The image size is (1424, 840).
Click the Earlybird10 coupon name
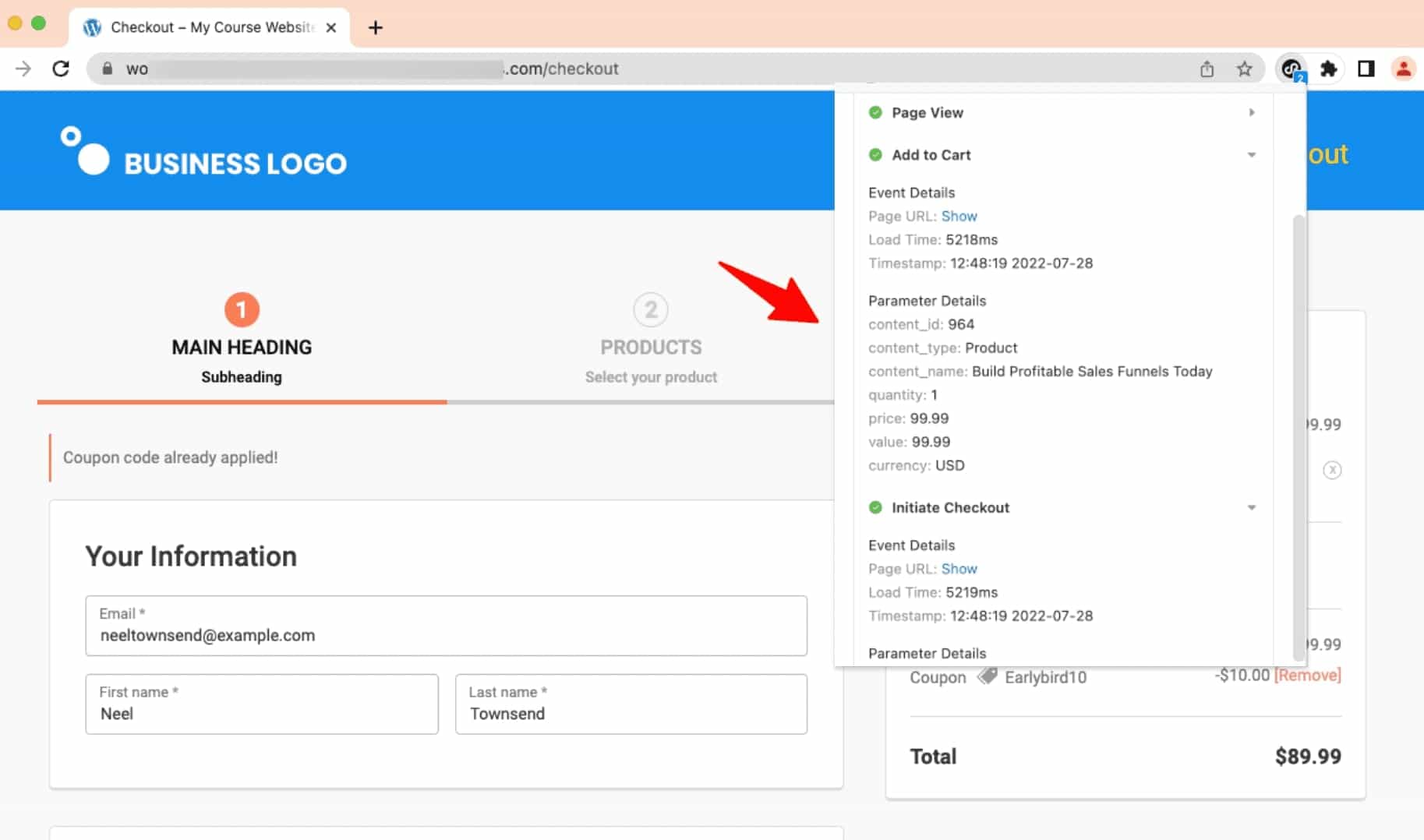click(x=1045, y=677)
